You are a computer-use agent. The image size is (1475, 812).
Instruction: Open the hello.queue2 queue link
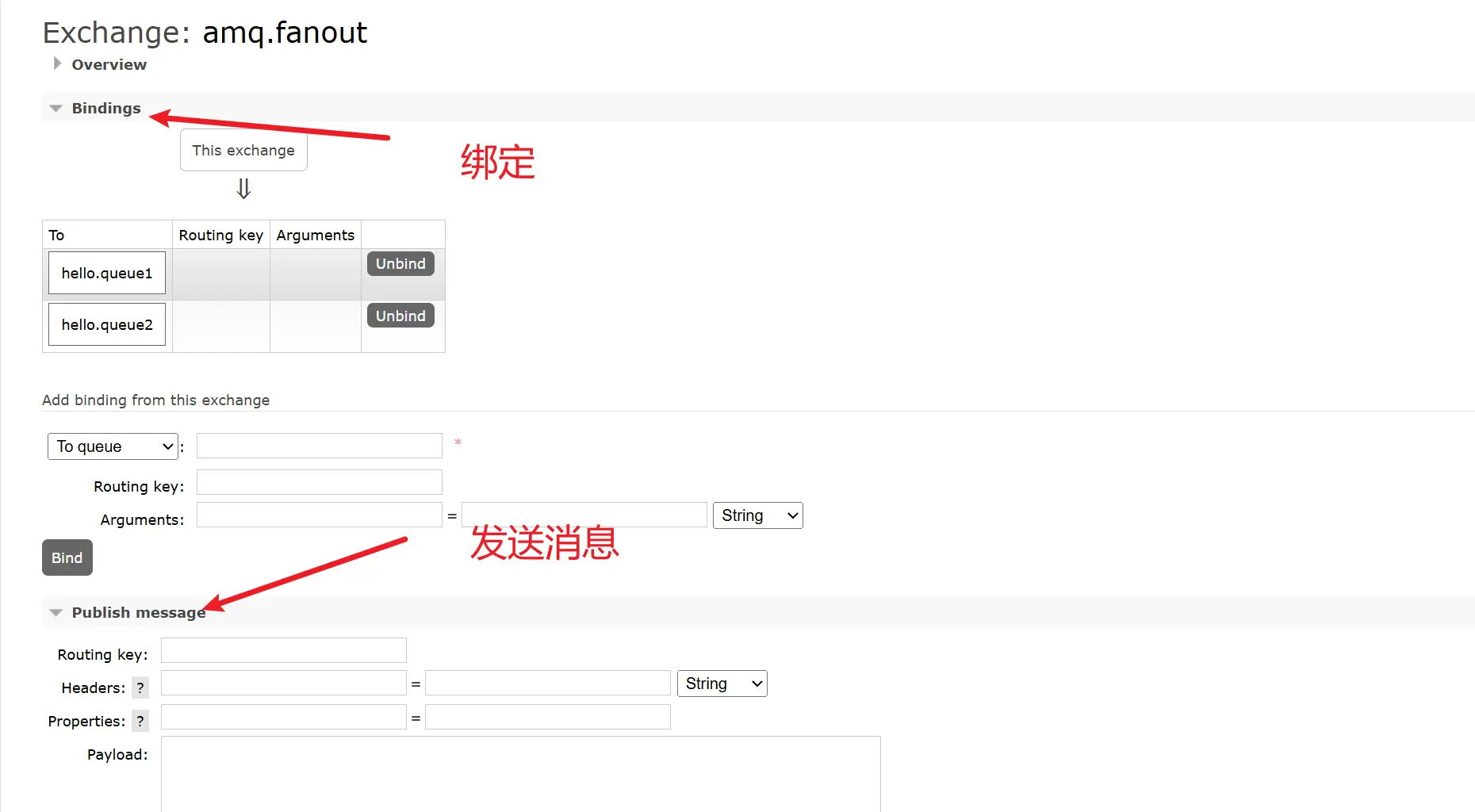pos(107,325)
